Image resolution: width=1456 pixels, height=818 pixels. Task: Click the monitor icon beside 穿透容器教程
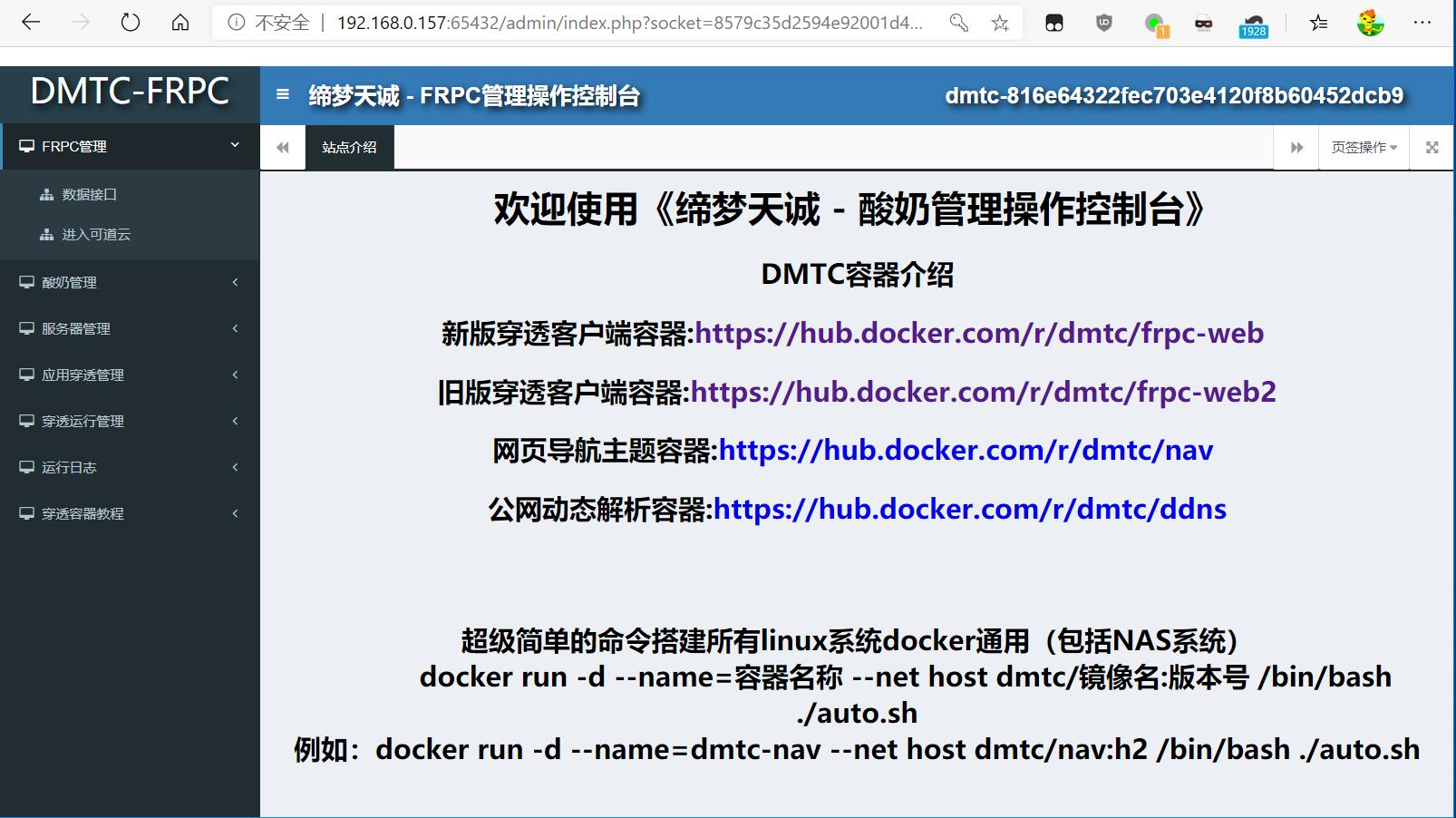27,513
